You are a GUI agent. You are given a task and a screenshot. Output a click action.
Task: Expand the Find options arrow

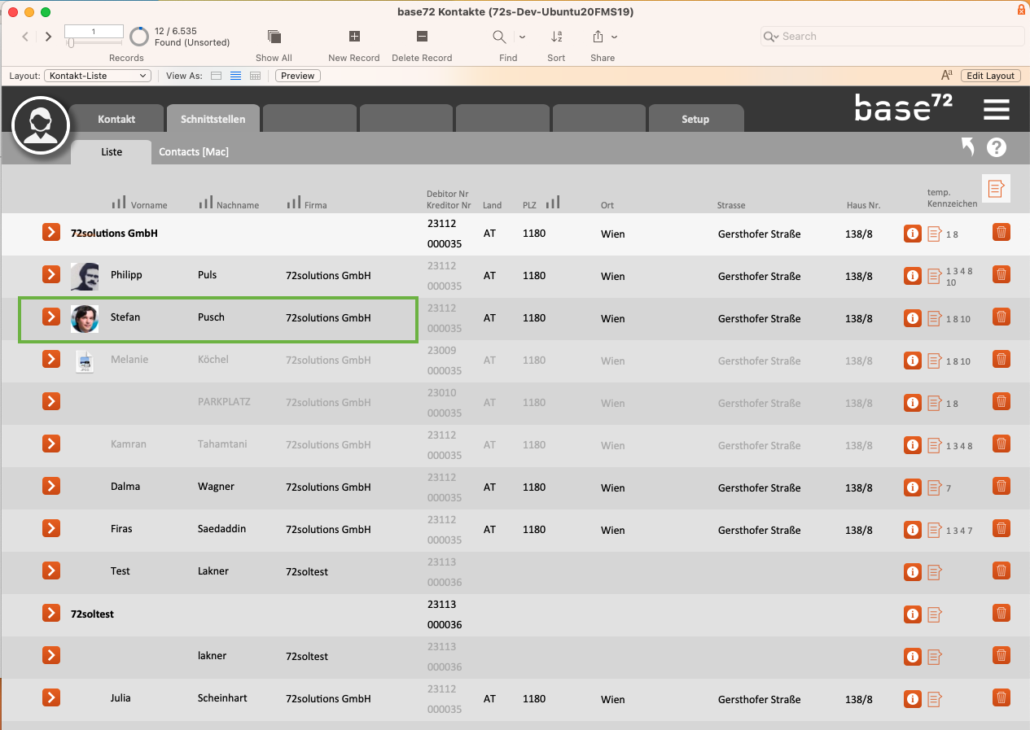522,37
